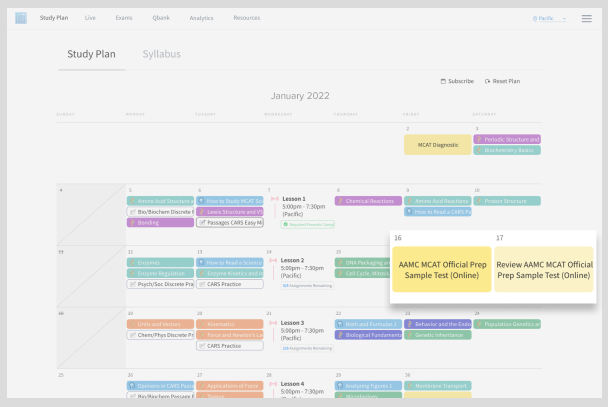Open Periodic Structure and event
Image resolution: width=608 pixels, height=407 pixels.
(x=507, y=139)
